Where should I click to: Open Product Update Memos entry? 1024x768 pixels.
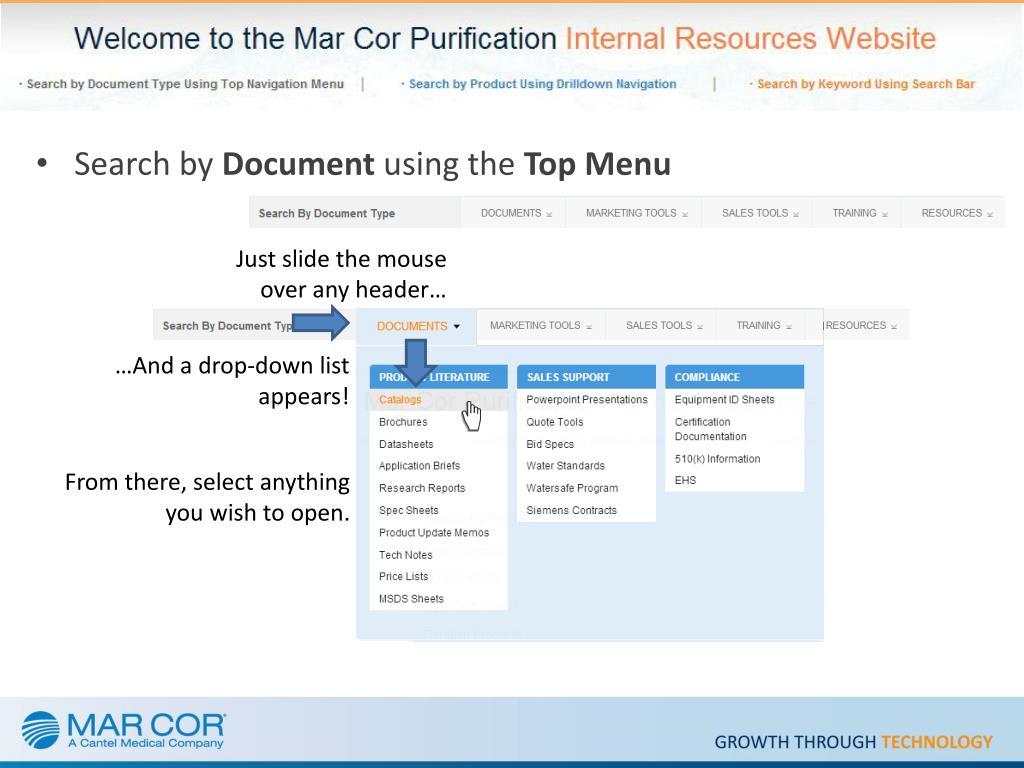point(434,532)
